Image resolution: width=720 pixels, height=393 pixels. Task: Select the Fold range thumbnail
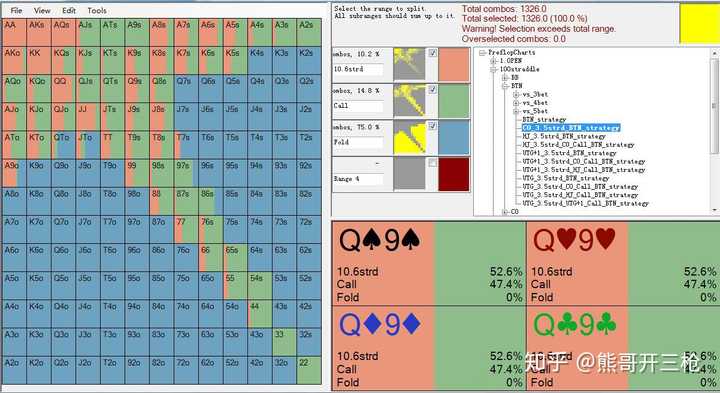(410, 138)
